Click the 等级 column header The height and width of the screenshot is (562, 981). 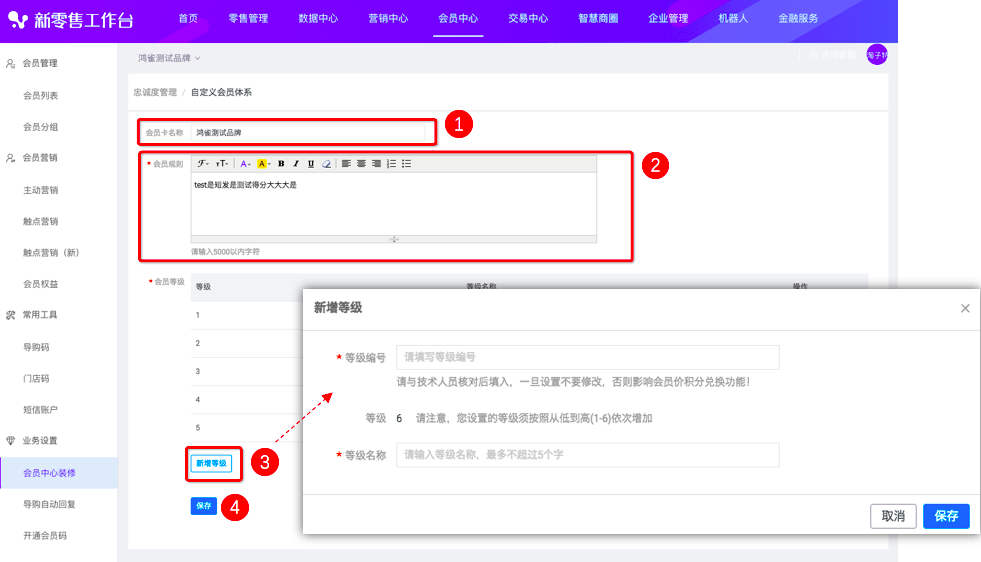203,287
